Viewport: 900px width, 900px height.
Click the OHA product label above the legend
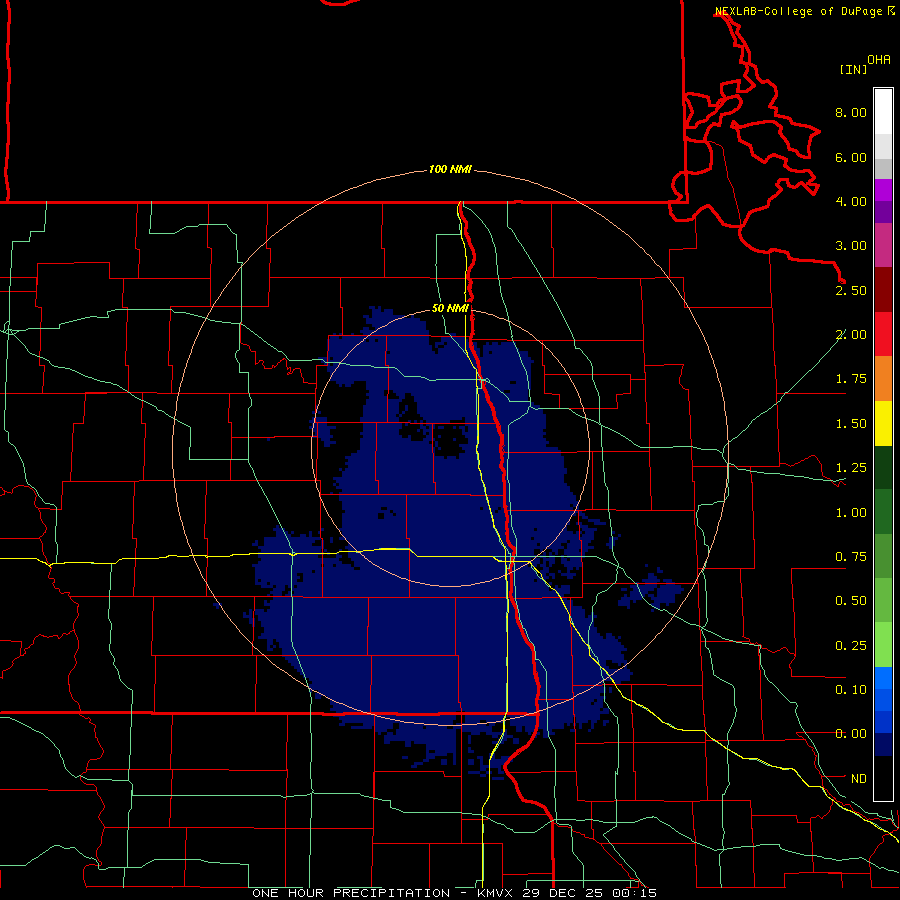click(879, 60)
